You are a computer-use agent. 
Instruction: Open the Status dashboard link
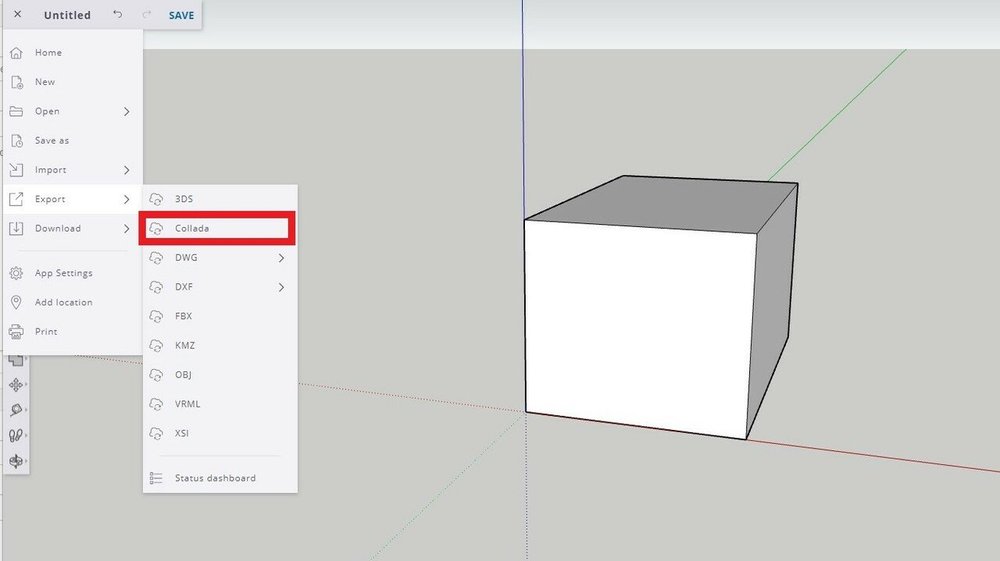point(215,478)
